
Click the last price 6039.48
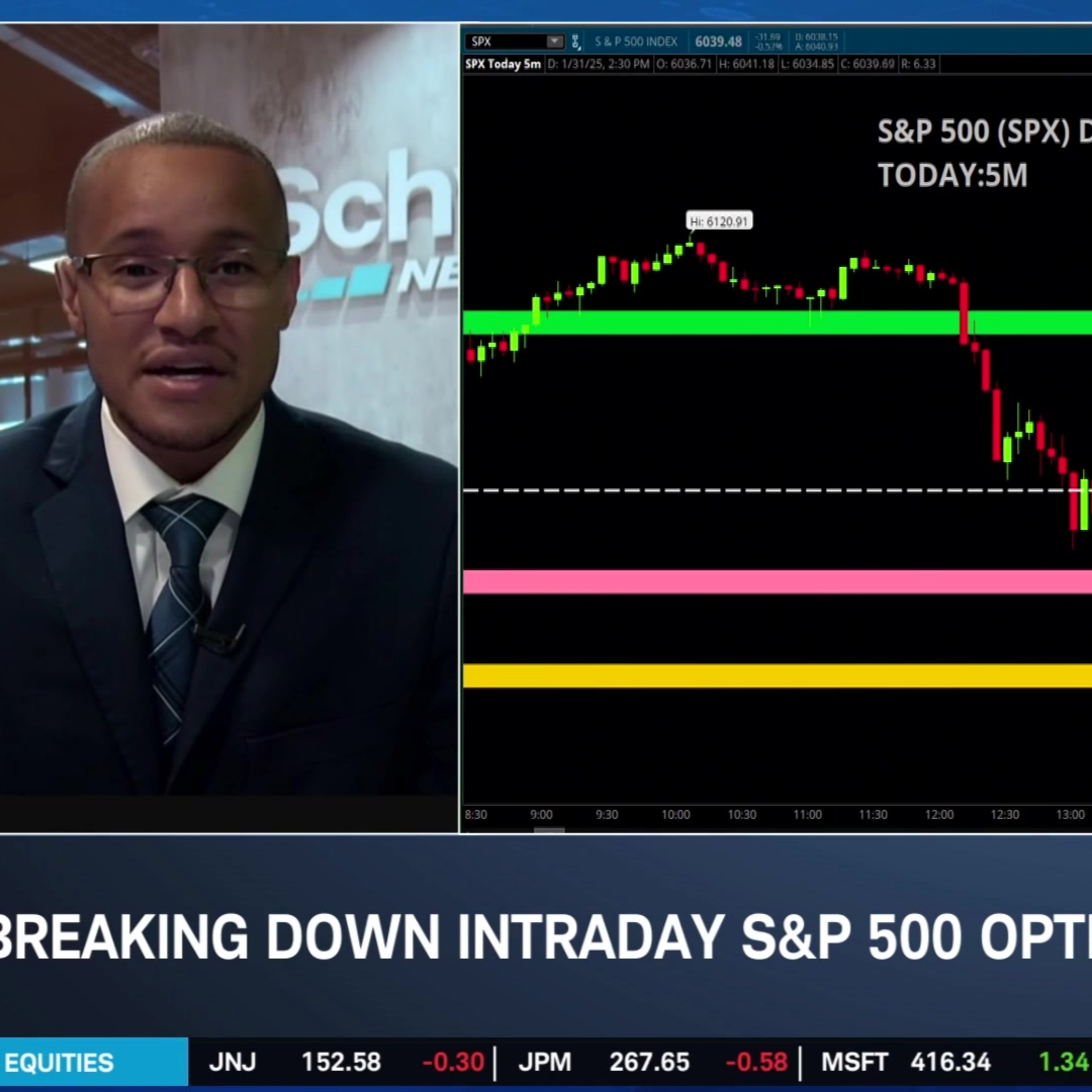719,42
